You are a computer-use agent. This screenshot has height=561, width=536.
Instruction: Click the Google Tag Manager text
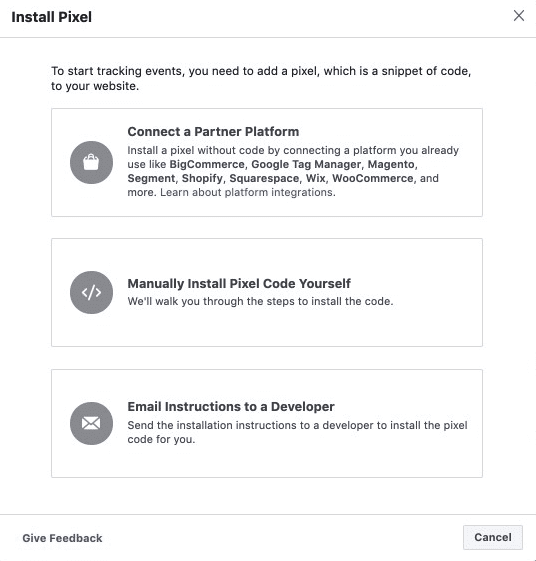(306, 164)
